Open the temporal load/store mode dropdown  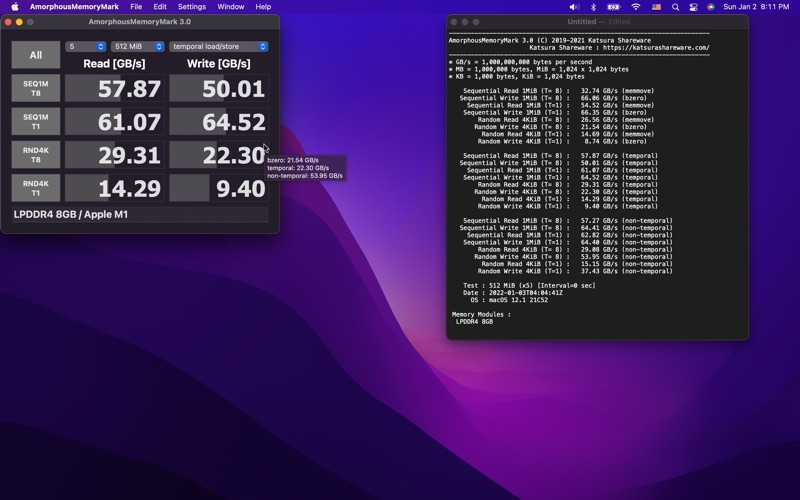(x=218, y=46)
